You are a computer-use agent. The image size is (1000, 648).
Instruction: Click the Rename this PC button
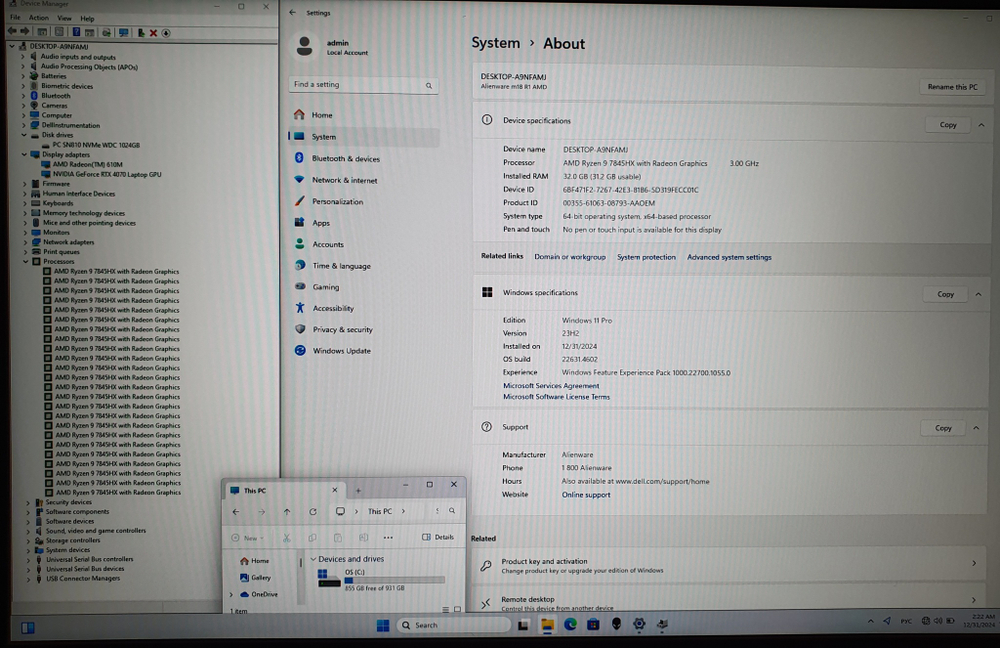tap(952, 87)
